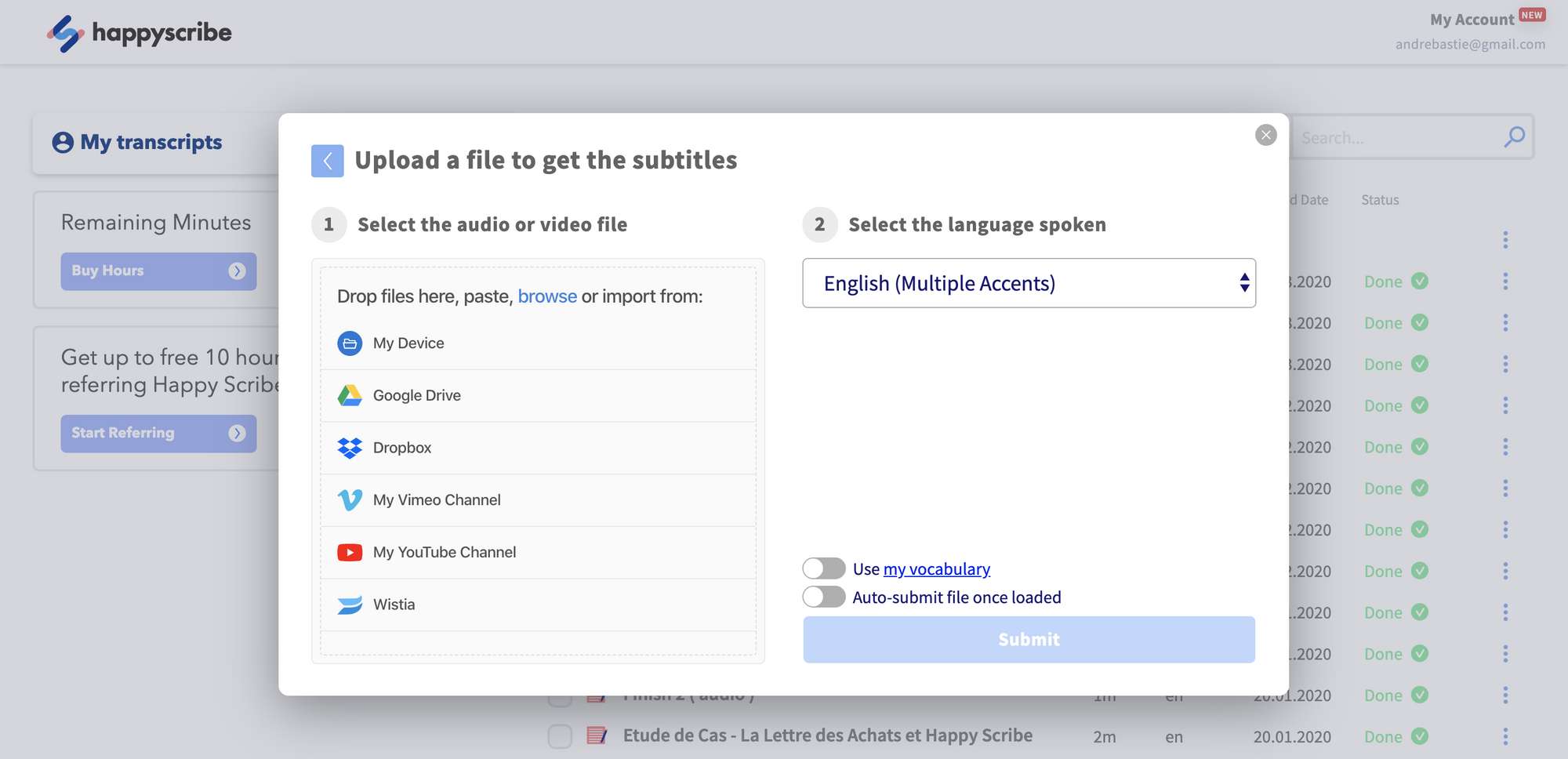Click the 2m duration in Etude de Cas row
1568x759 pixels.
(1105, 737)
